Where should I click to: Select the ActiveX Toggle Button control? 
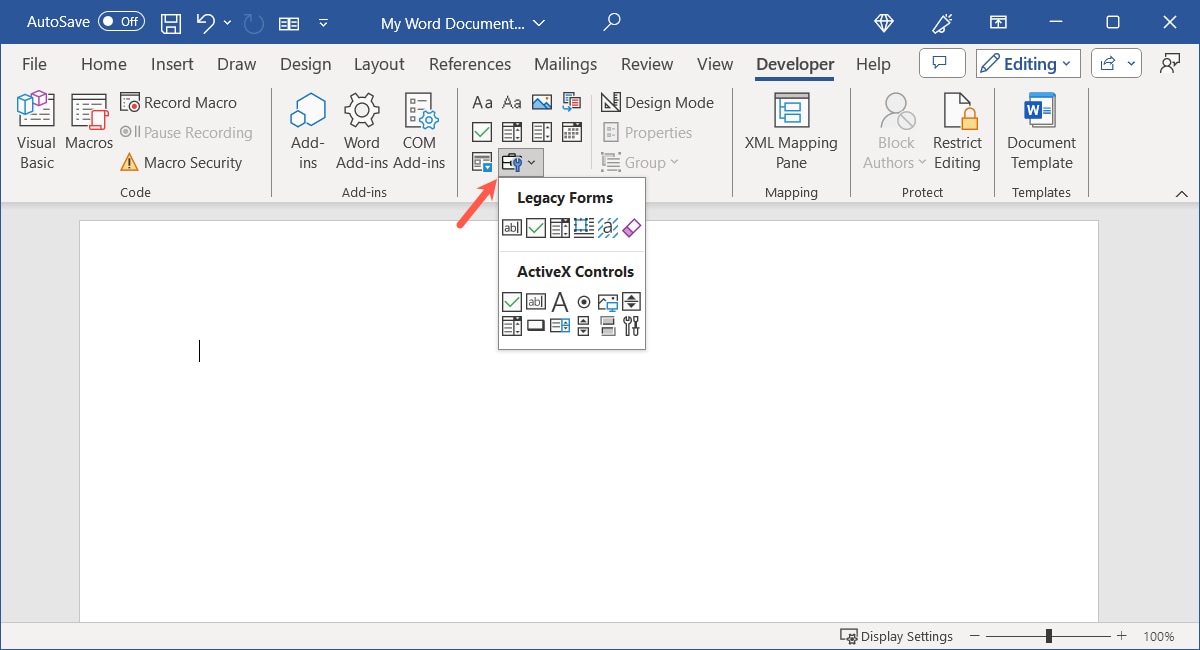[608, 324]
